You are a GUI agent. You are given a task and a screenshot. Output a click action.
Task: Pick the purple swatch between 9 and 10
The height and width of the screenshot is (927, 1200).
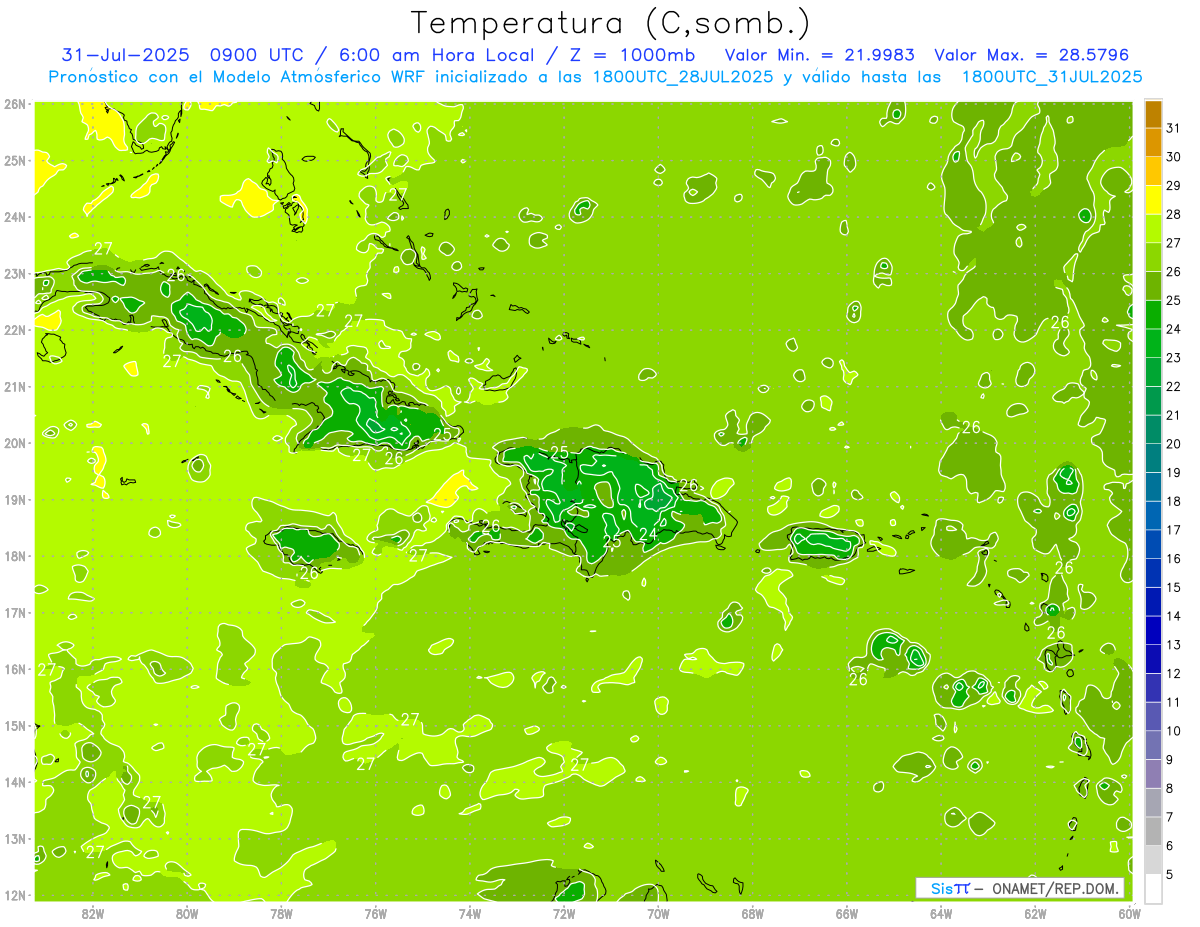coord(1154,745)
